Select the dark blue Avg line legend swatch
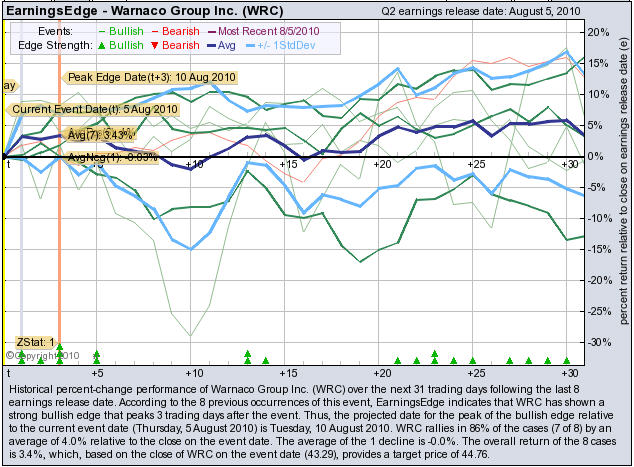The image size is (634, 467). (x=211, y=46)
